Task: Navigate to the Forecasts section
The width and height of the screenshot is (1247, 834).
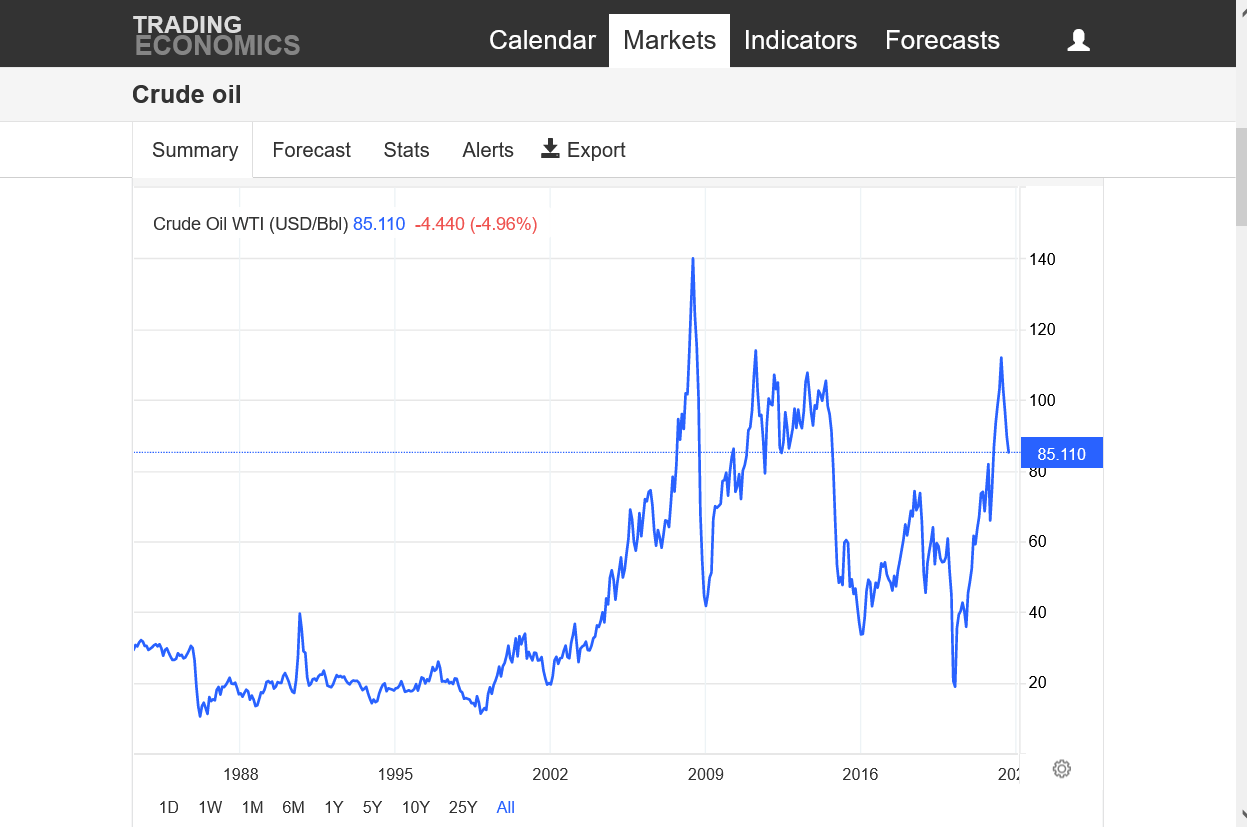Action: tap(942, 40)
